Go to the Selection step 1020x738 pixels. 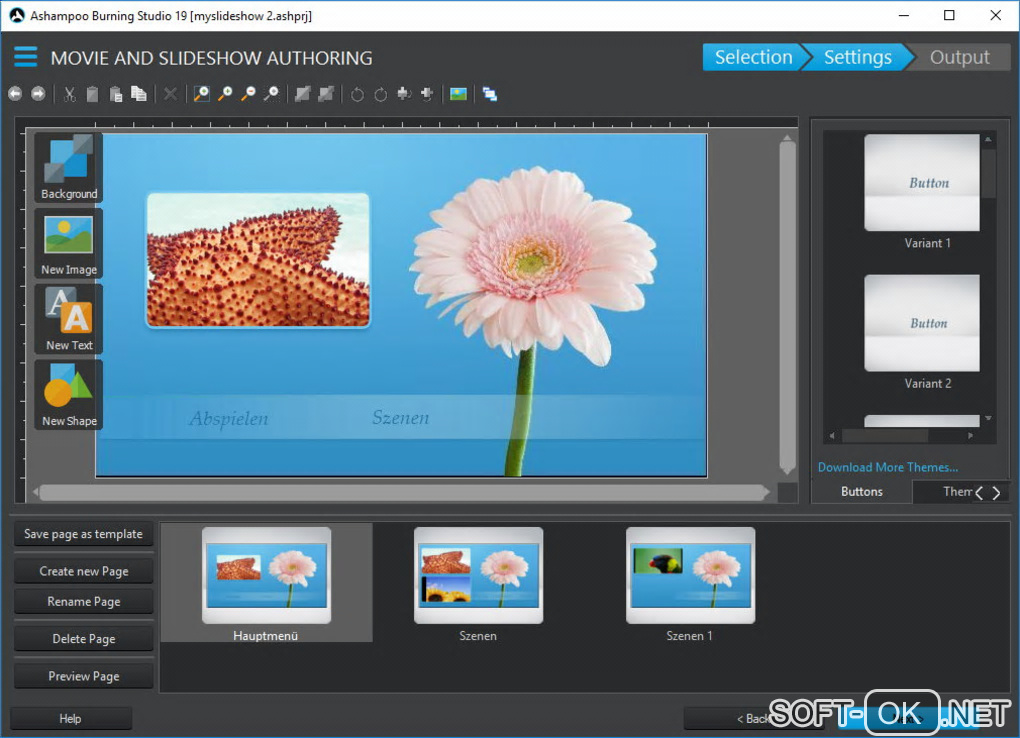pyautogui.click(x=752, y=57)
